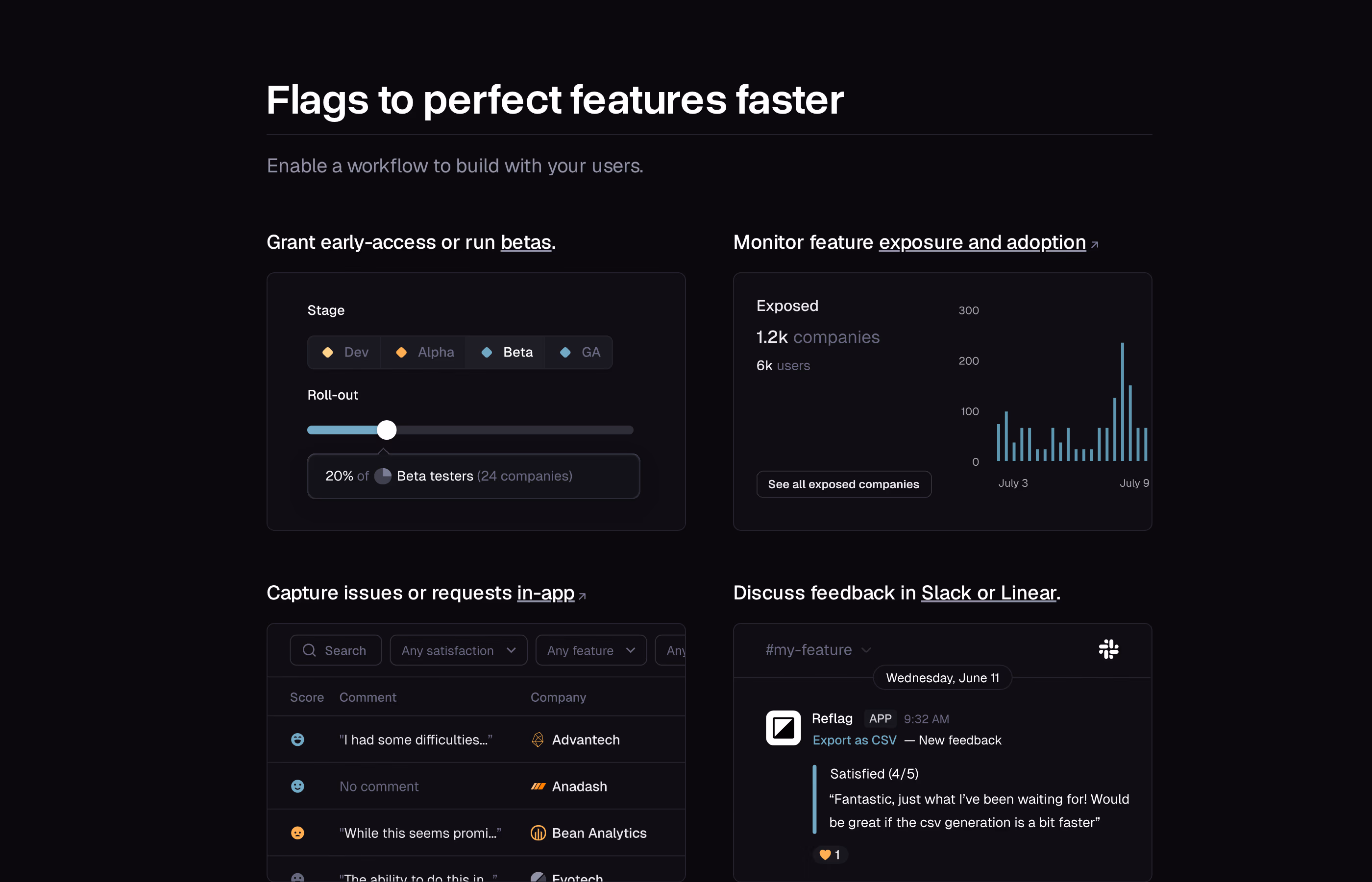Click the roll-out slider handle
The width and height of the screenshot is (1372, 882).
[x=387, y=429]
